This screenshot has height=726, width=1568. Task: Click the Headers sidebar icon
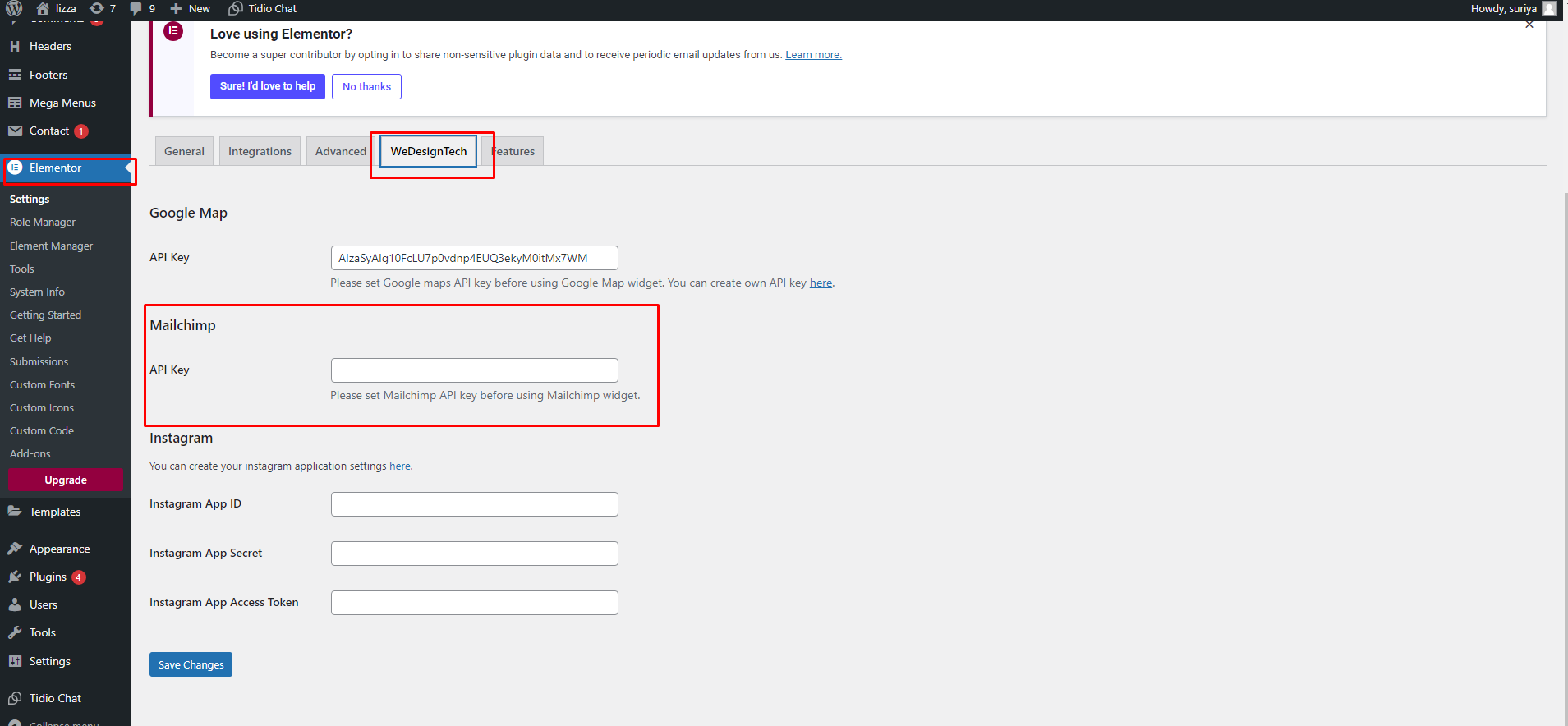[x=15, y=47]
